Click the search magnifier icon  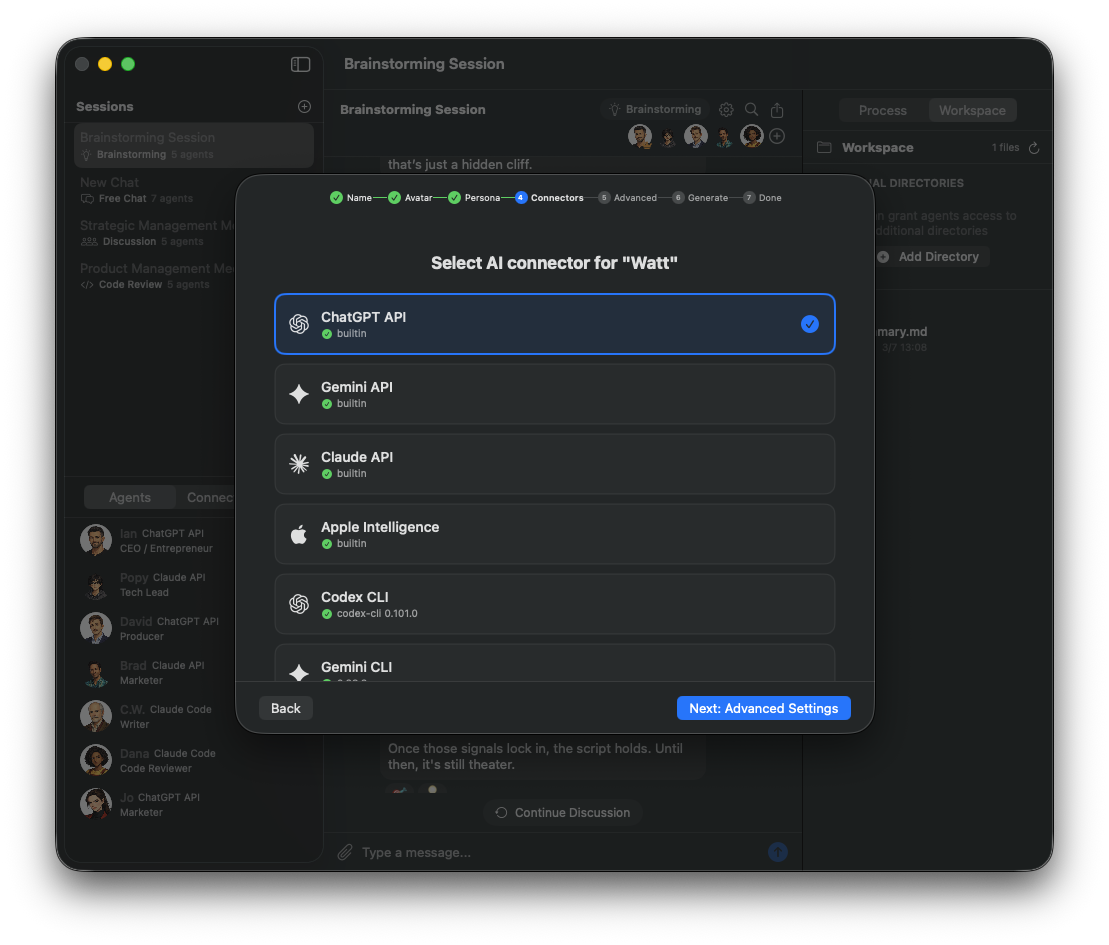click(751, 110)
